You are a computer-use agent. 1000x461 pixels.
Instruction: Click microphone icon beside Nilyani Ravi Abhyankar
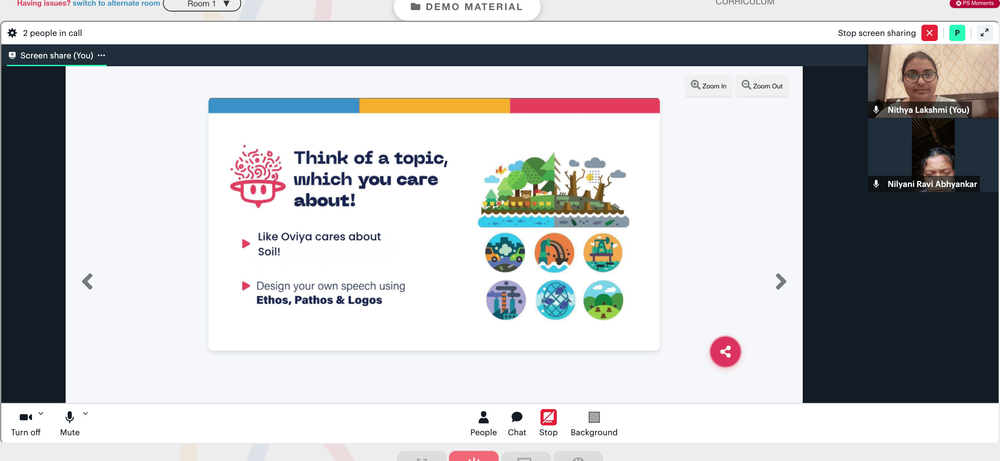876,184
